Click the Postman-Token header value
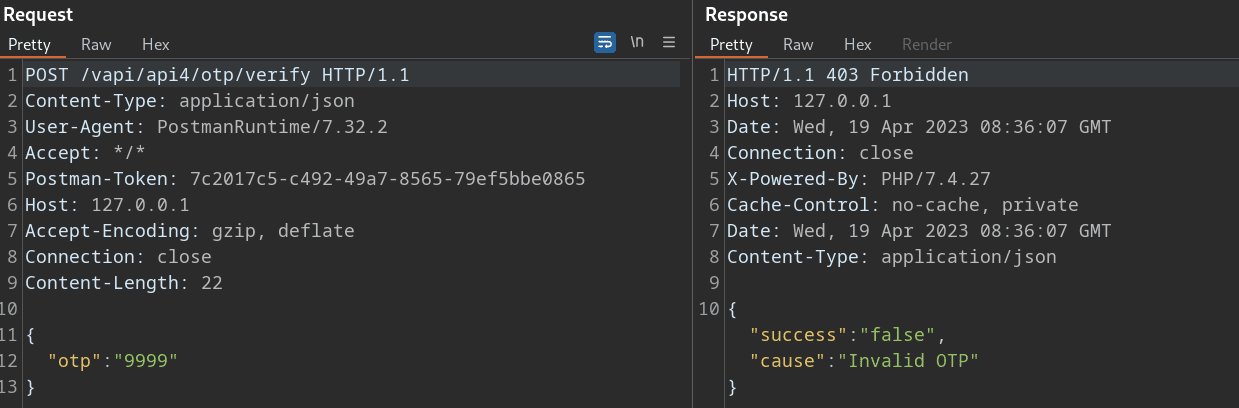The height and width of the screenshot is (408, 1239). [388, 179]
